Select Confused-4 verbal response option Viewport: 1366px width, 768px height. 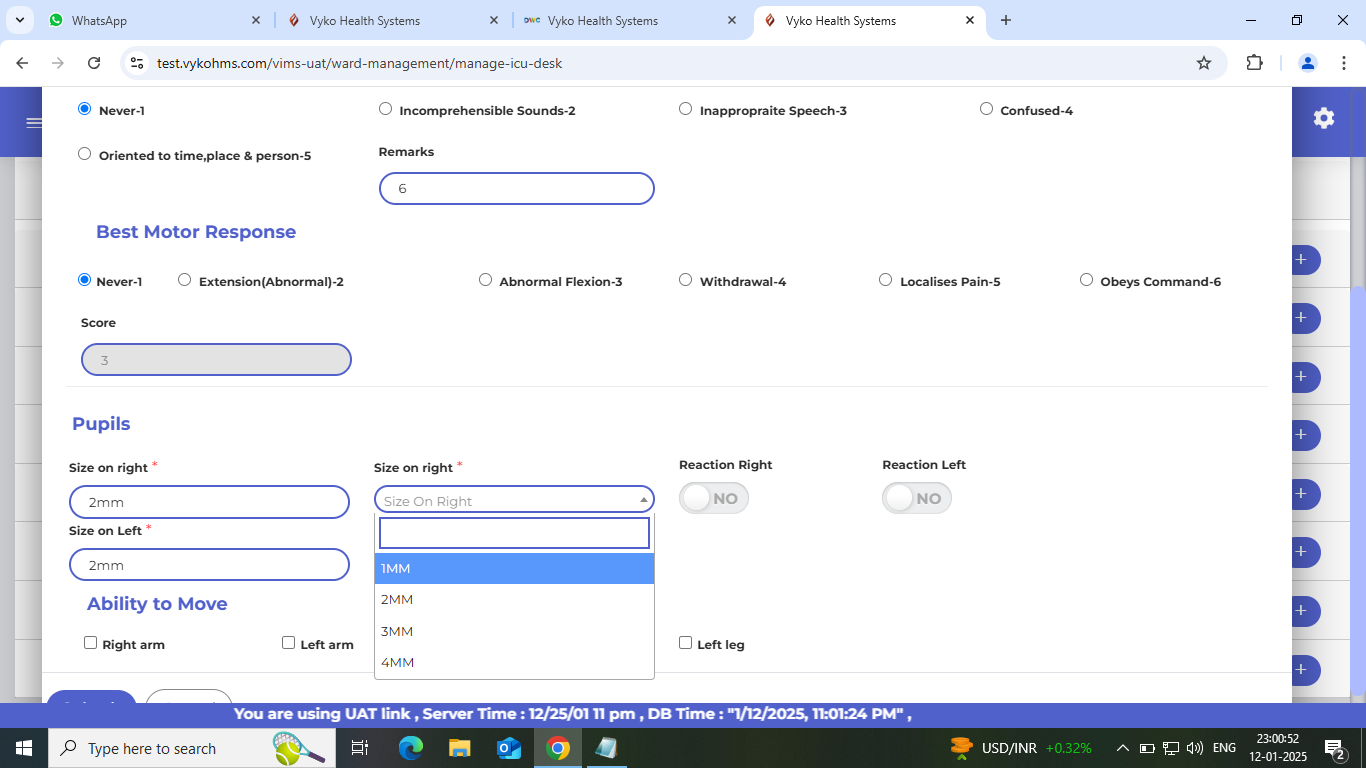click(986, 109)
